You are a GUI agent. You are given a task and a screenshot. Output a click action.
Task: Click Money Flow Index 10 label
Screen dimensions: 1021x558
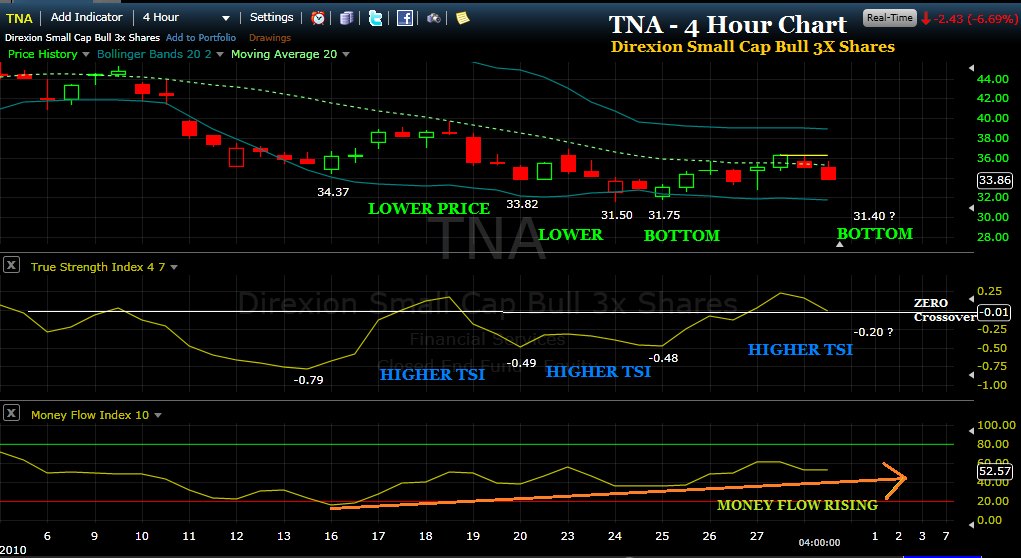[90, 415]
